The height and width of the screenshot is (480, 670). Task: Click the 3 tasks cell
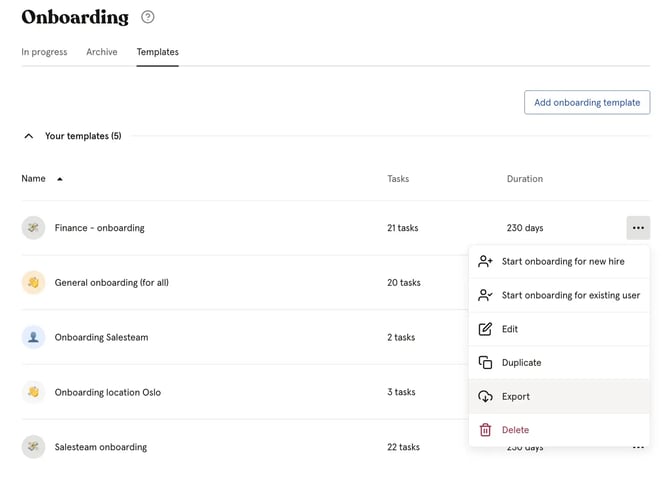401,392
